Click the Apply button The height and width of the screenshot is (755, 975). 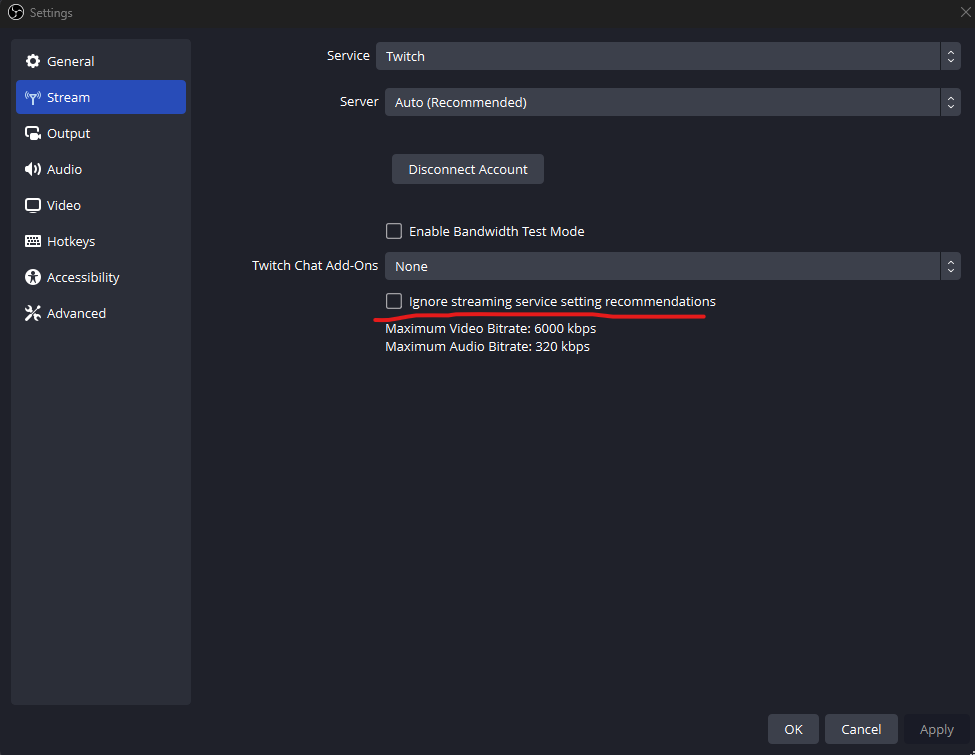pos(936,729)
